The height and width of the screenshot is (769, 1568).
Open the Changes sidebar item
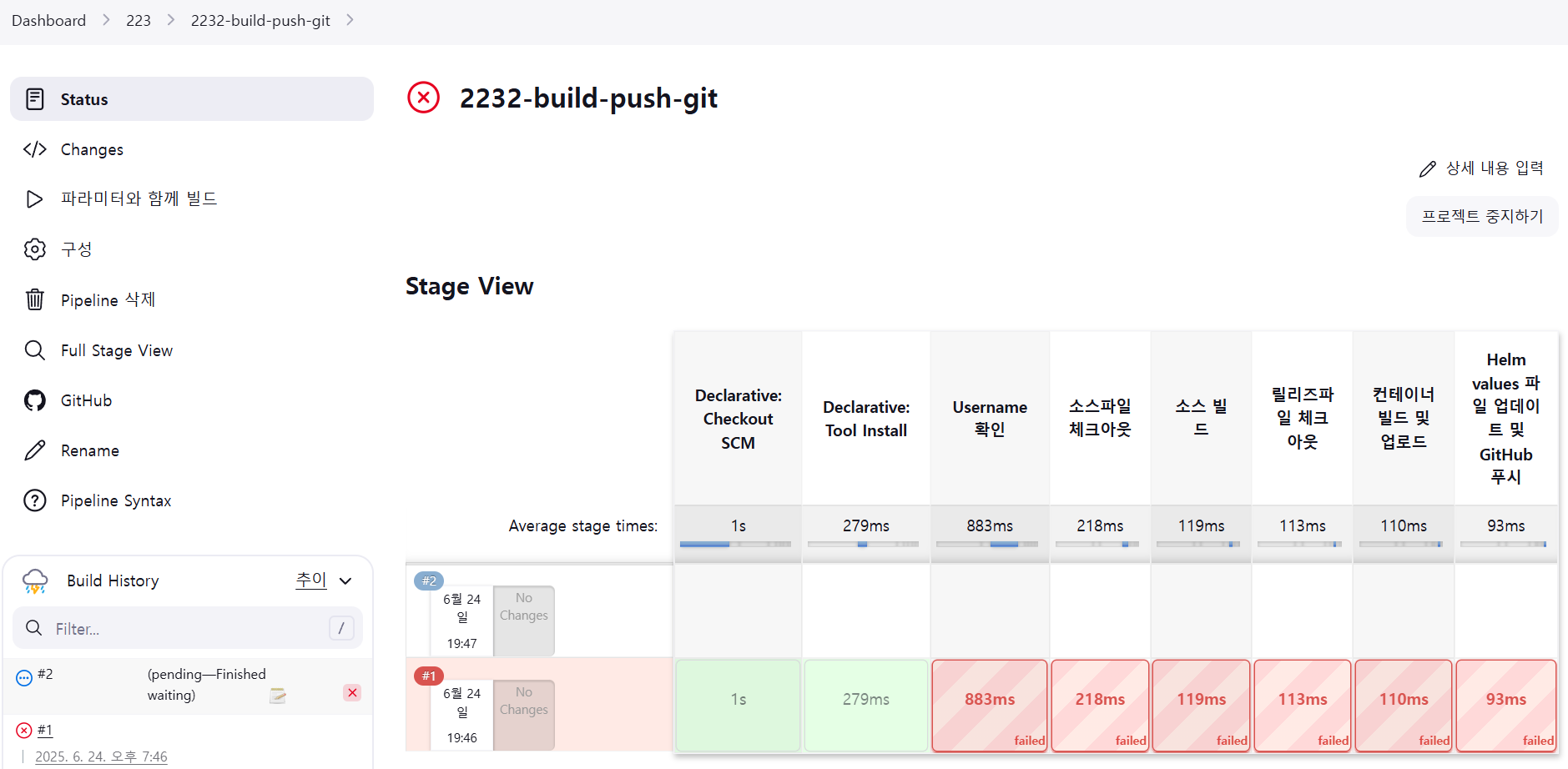[92, 149]
